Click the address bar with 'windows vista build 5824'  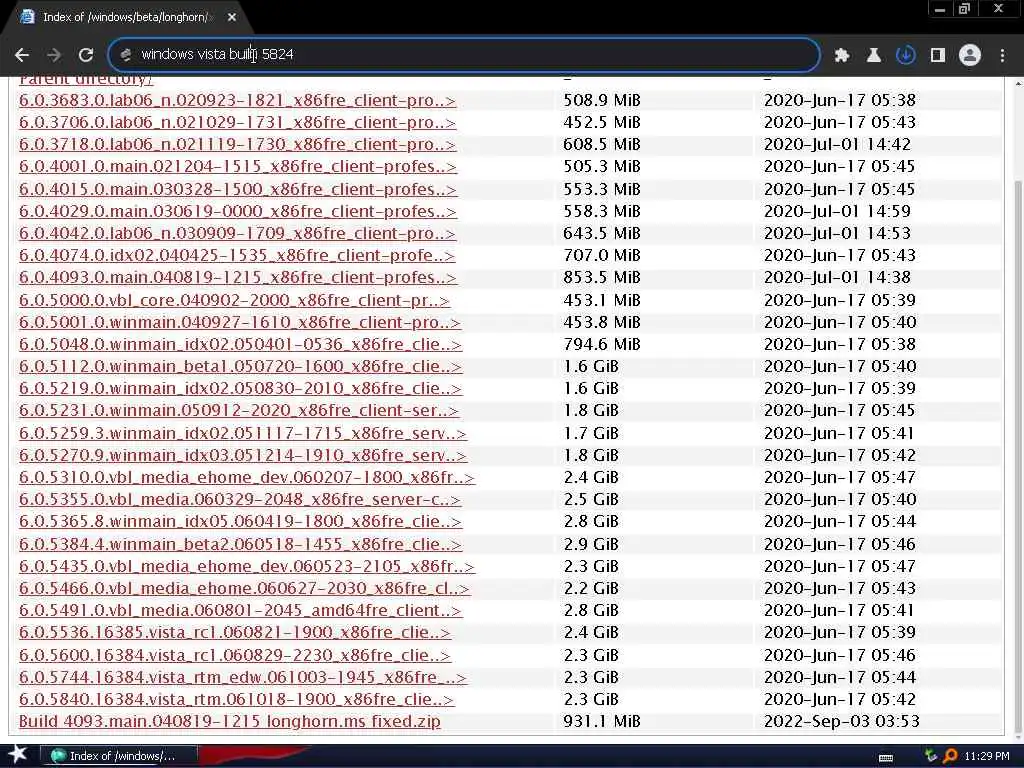464,55
